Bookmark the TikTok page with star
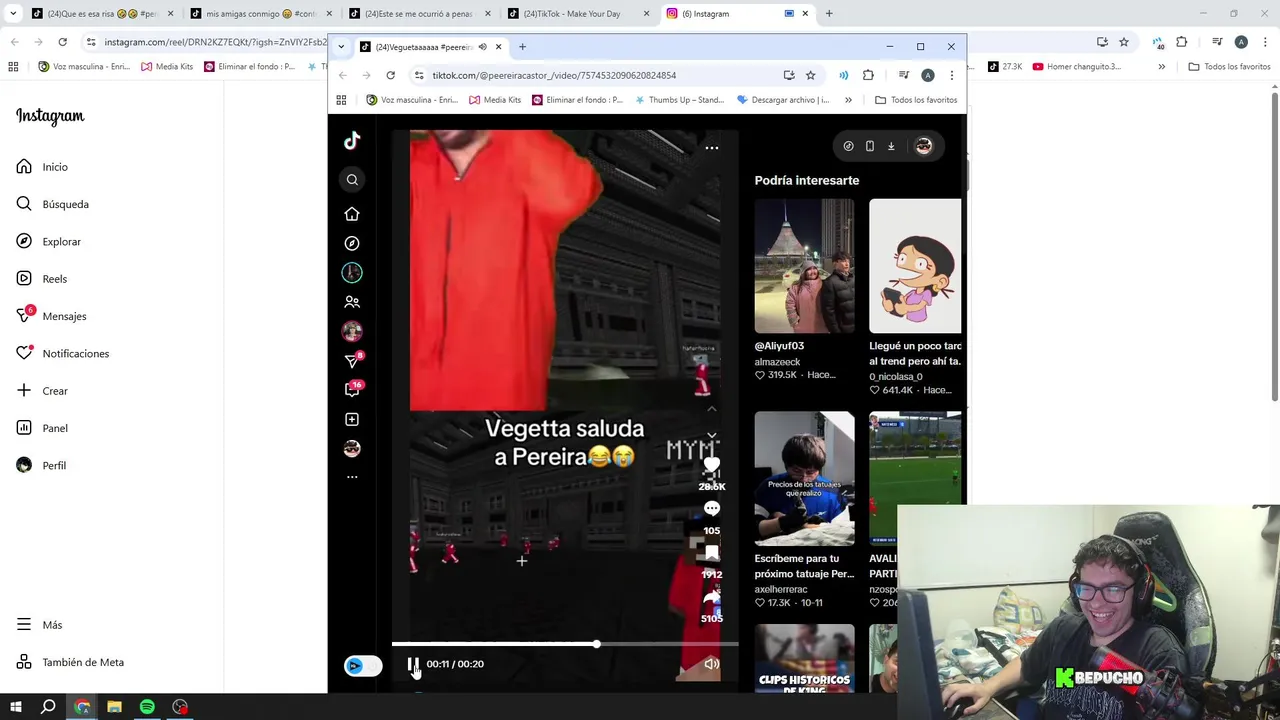Viewport: 1280px width, 720px height. point(811,76)
